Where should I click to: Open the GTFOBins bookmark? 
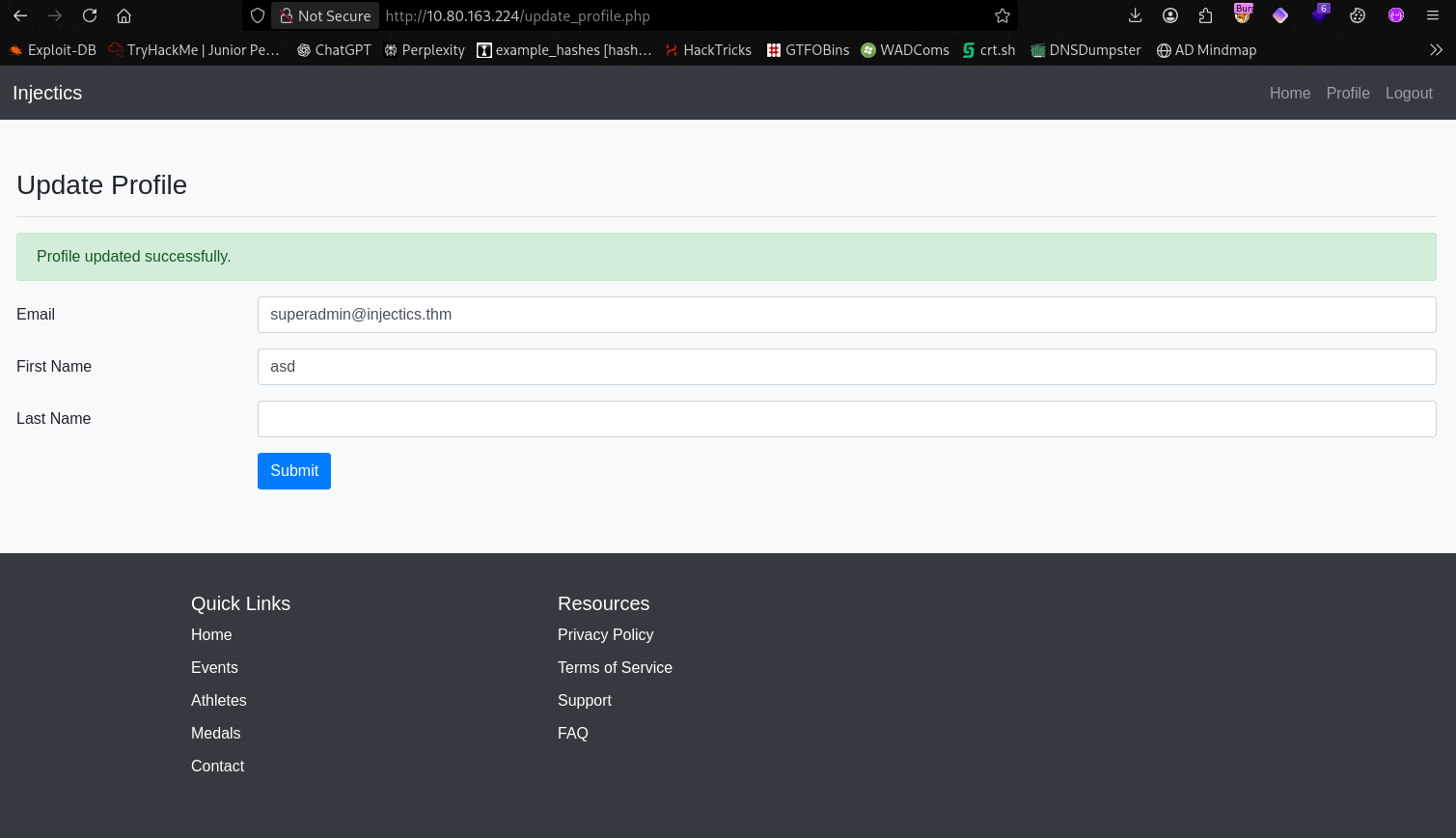coord(808,50)
